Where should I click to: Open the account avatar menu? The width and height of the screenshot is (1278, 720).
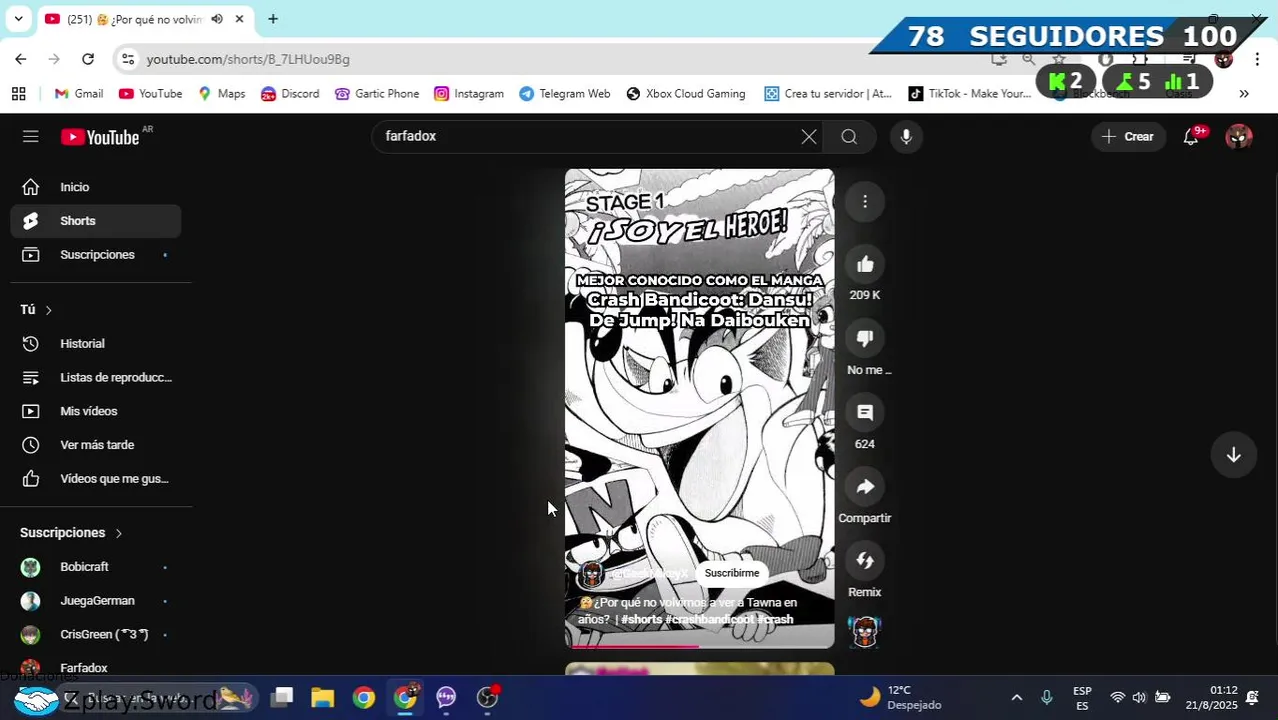(1239, 137)
